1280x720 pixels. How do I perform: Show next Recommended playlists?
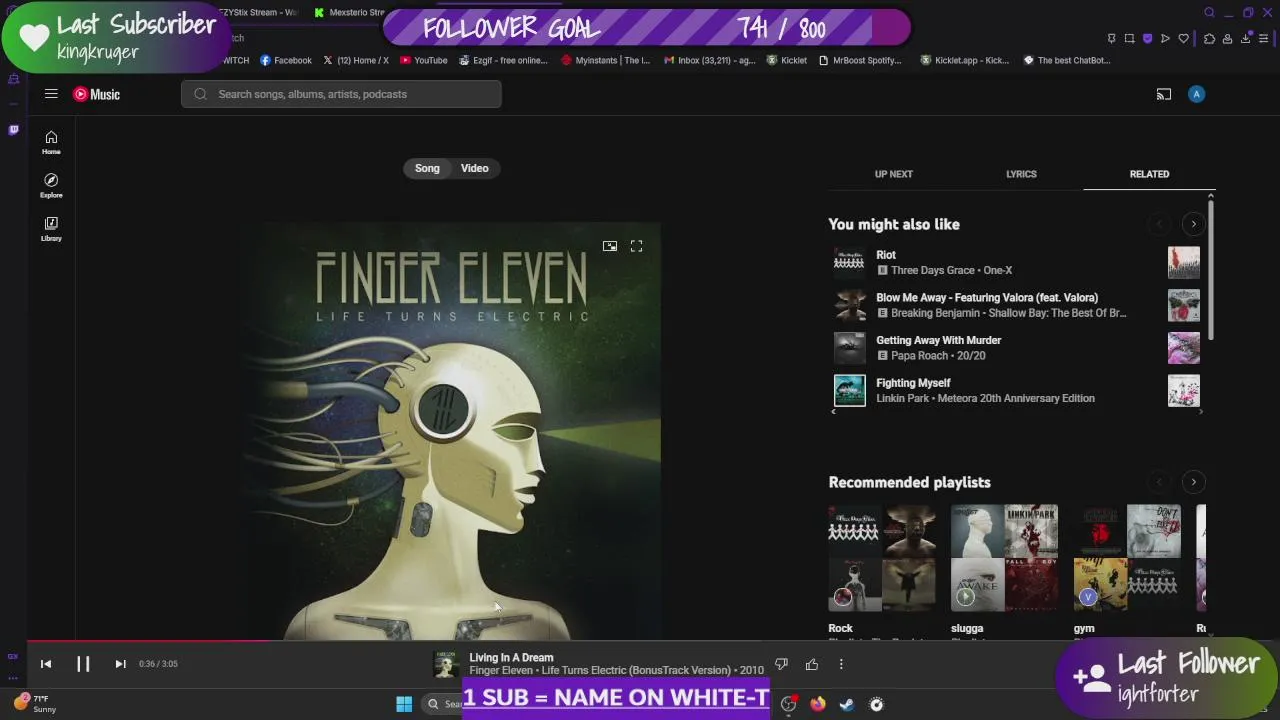(1193, 482)
